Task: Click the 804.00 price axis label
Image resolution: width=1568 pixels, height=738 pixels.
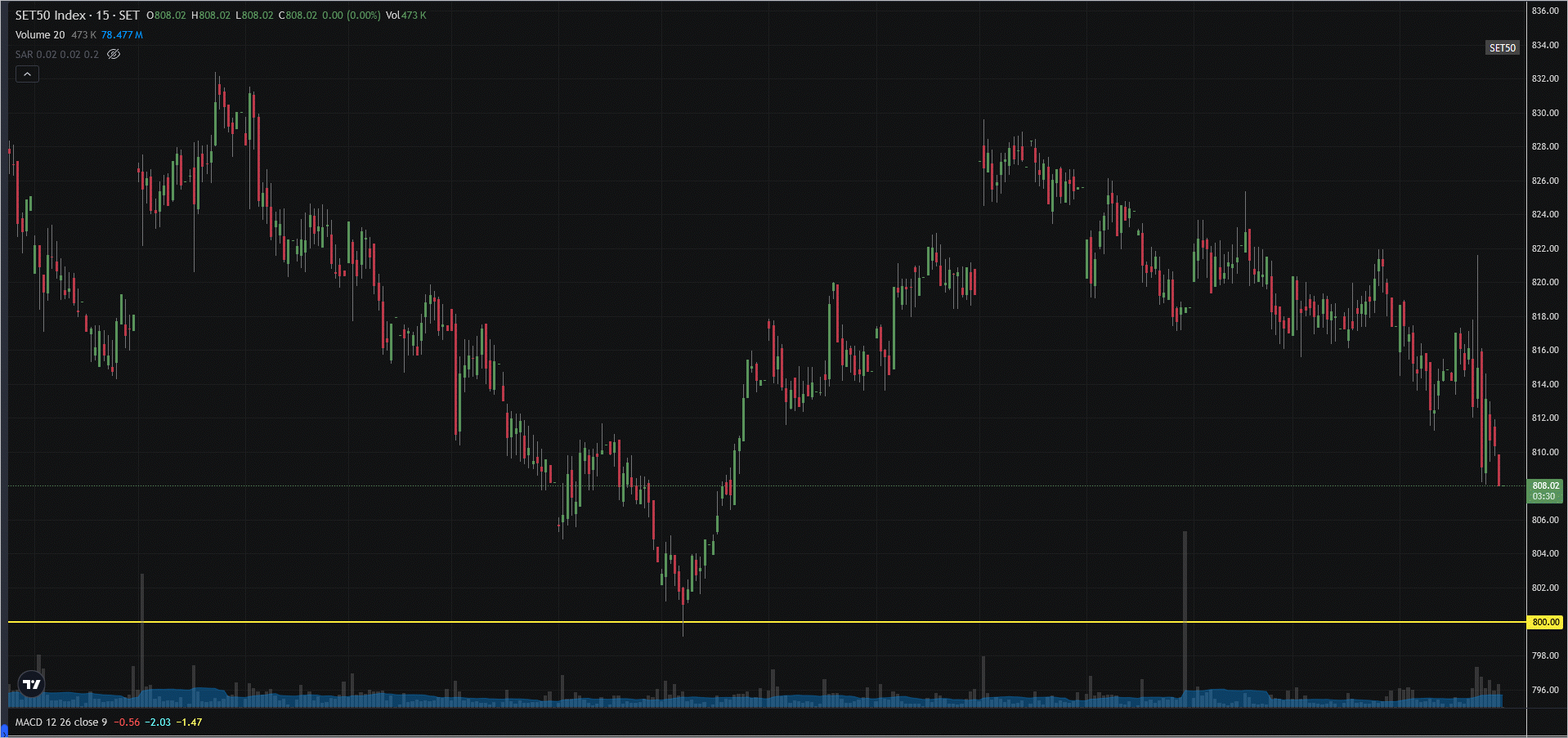Action: tap(1545, 554)
